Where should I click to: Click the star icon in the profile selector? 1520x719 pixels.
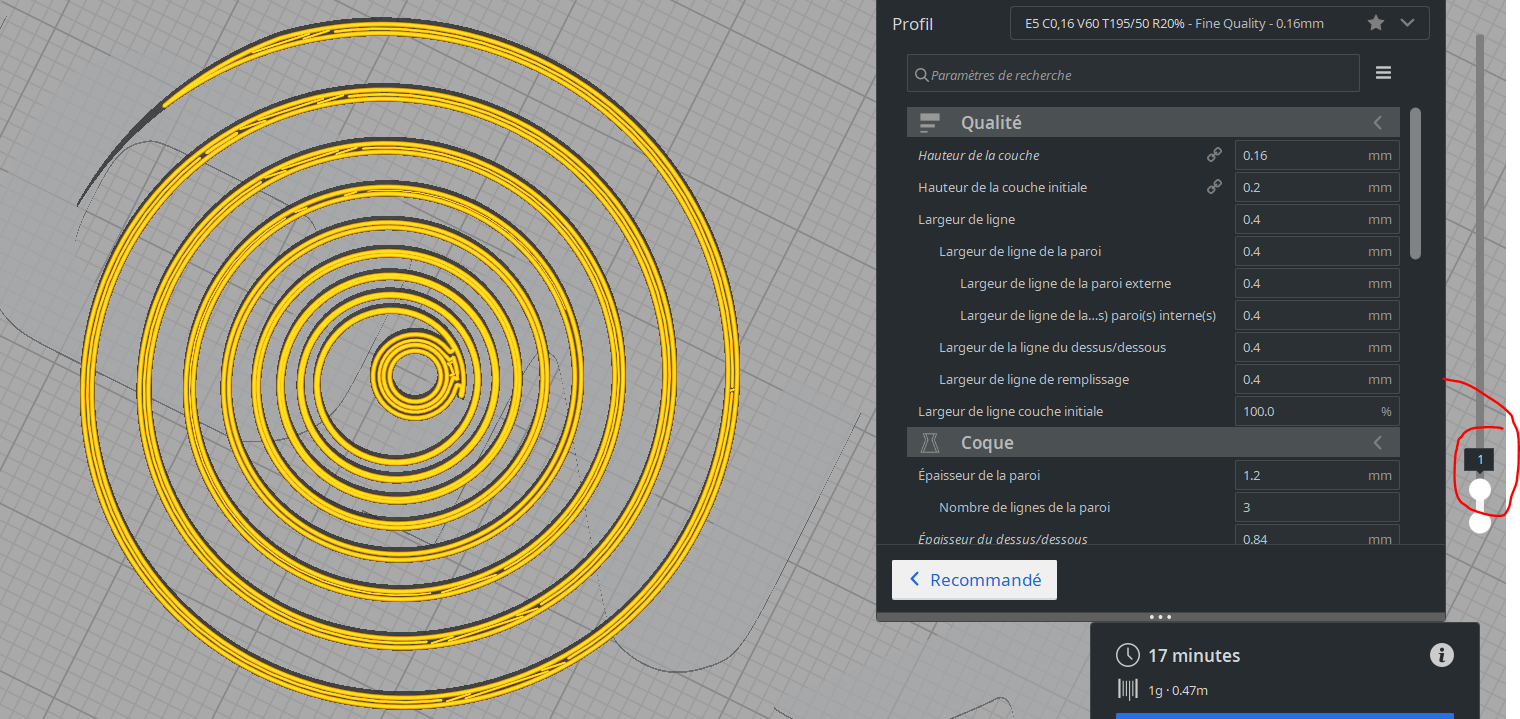click(1376, 22)
